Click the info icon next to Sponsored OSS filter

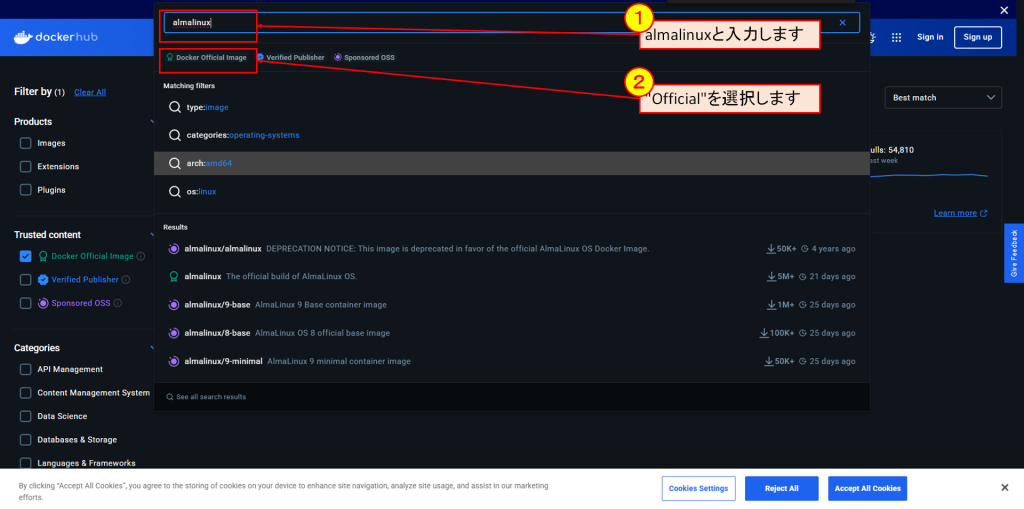click(118, 303)
